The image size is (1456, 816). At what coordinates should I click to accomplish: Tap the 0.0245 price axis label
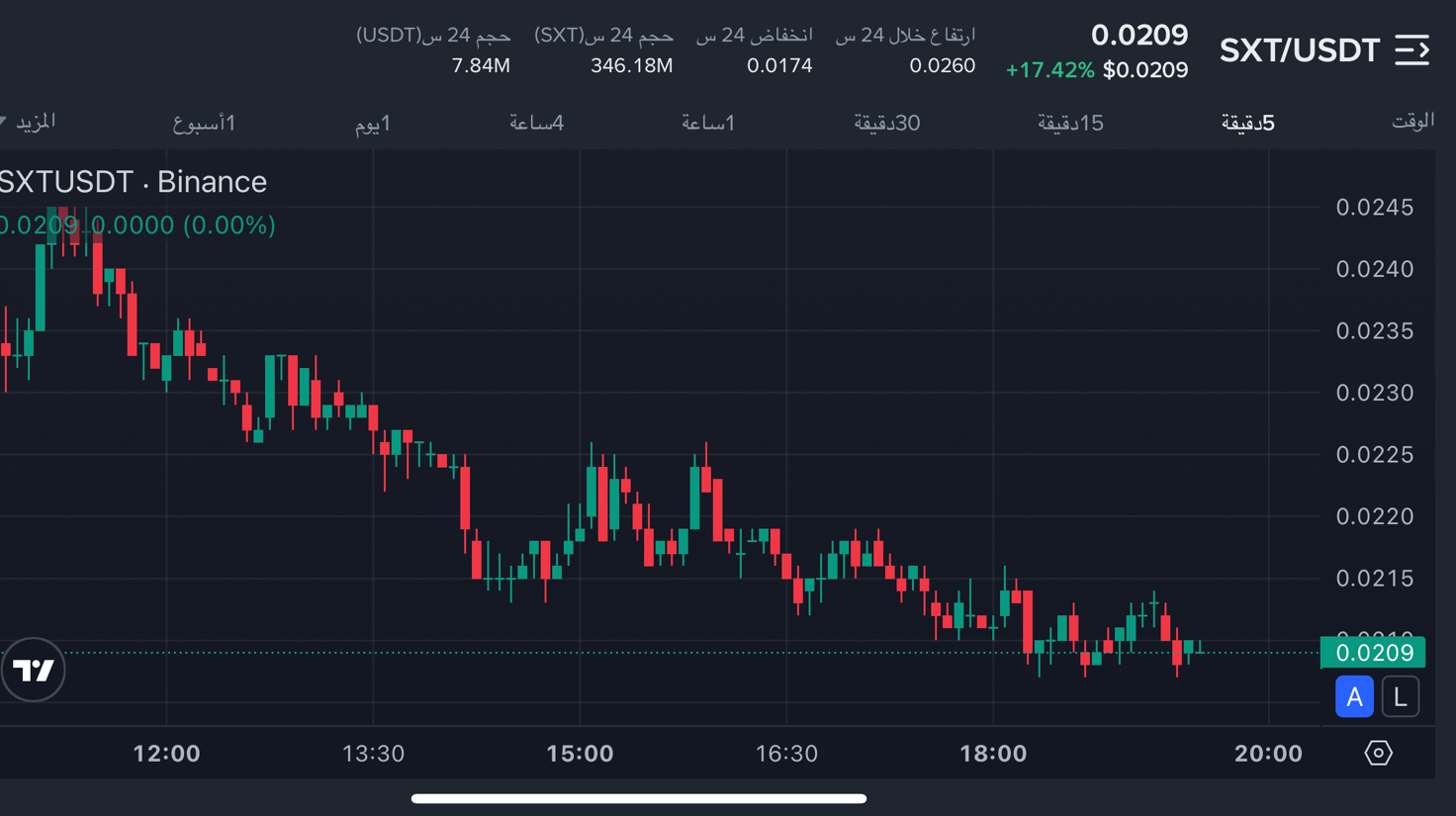(x=1374, y=208)
